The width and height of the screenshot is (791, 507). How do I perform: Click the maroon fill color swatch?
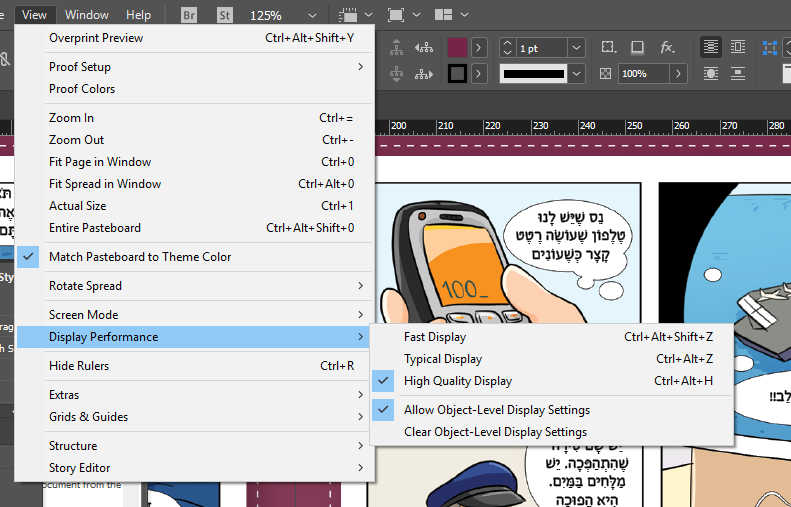(x=457, y=48)
